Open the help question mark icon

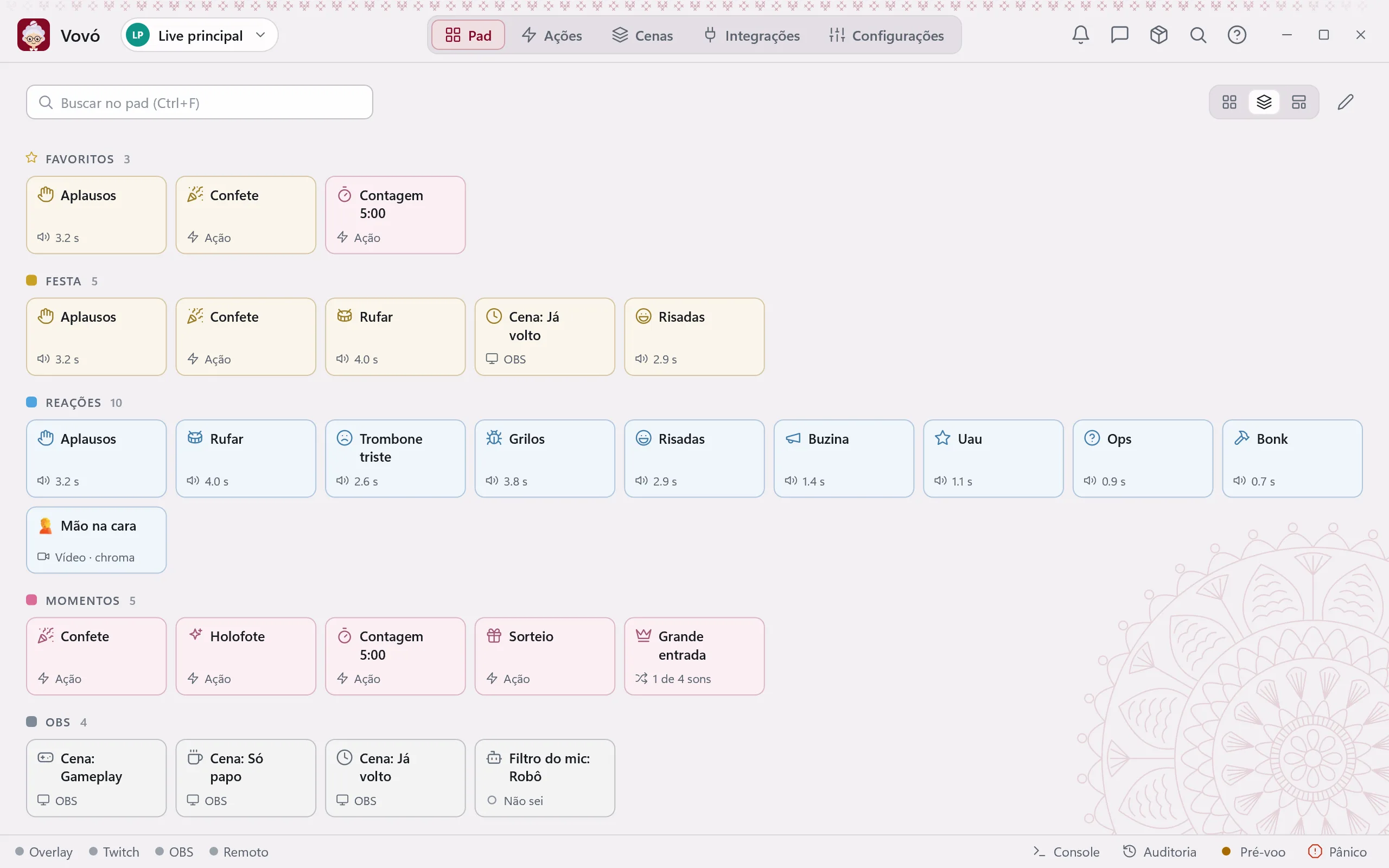point(1237,35)
